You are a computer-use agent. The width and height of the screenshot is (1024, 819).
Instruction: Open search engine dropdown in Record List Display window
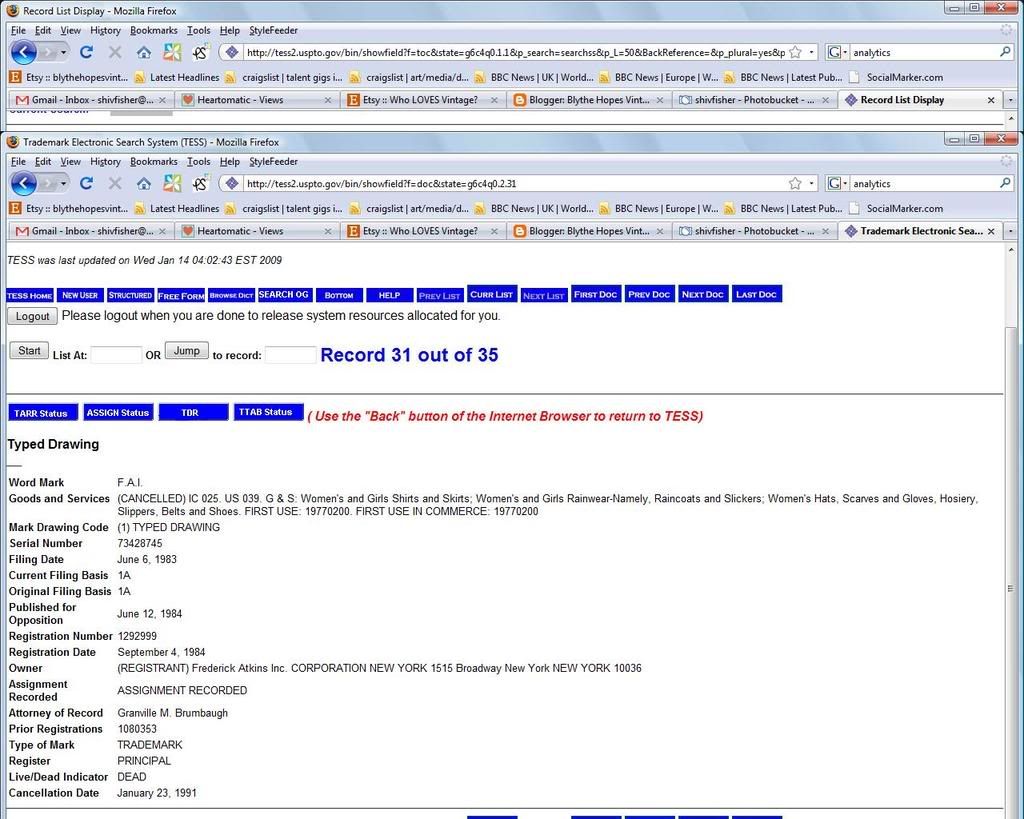pos(845,52)
